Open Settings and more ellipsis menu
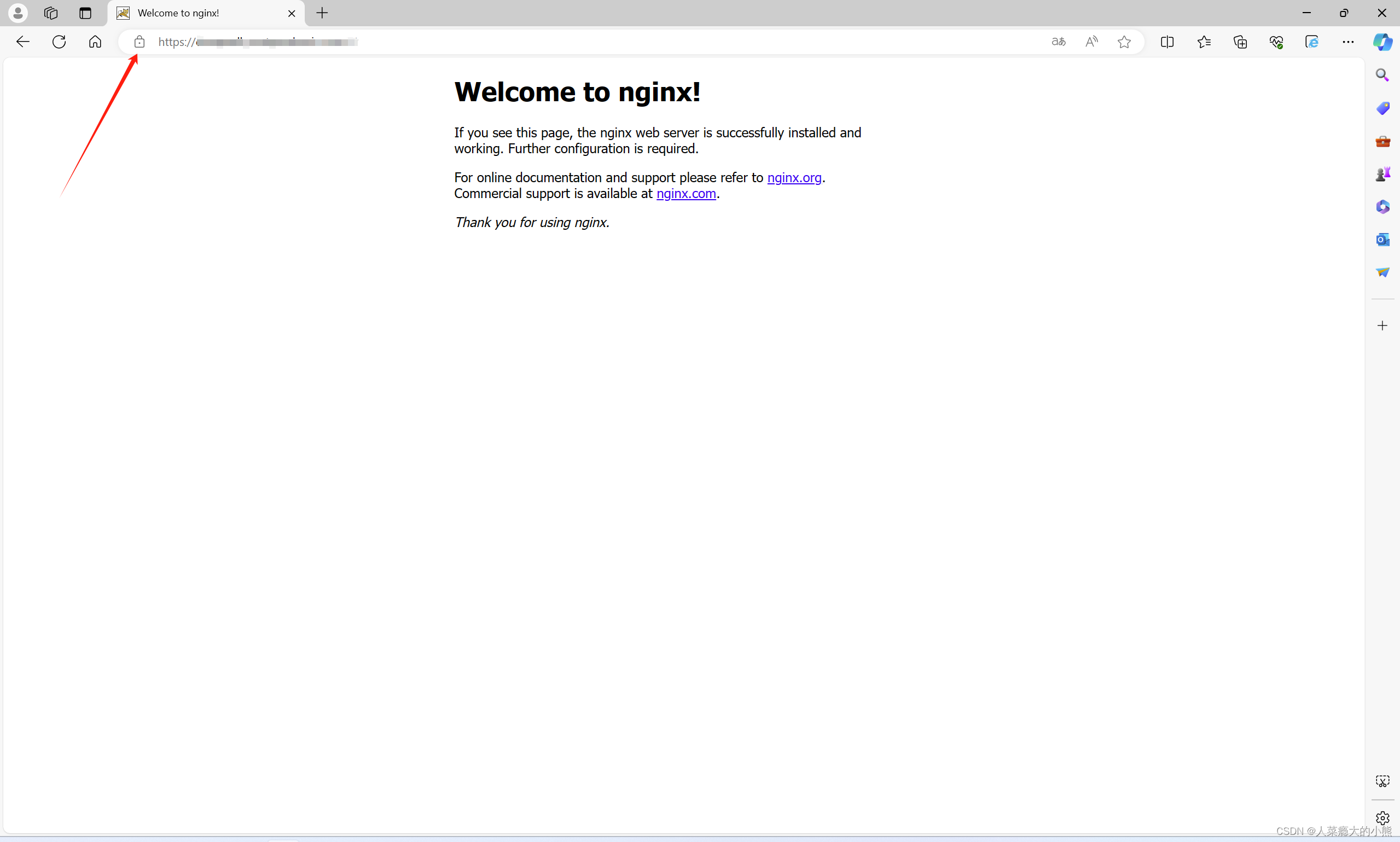Viewport: 1400px width, 842px height. click(x=1349, y=42)
